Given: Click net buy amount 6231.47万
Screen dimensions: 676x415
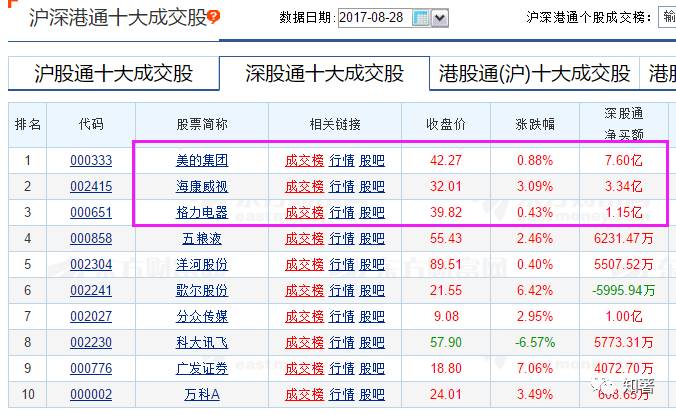Looking at the screenshot, I should 623,238.
